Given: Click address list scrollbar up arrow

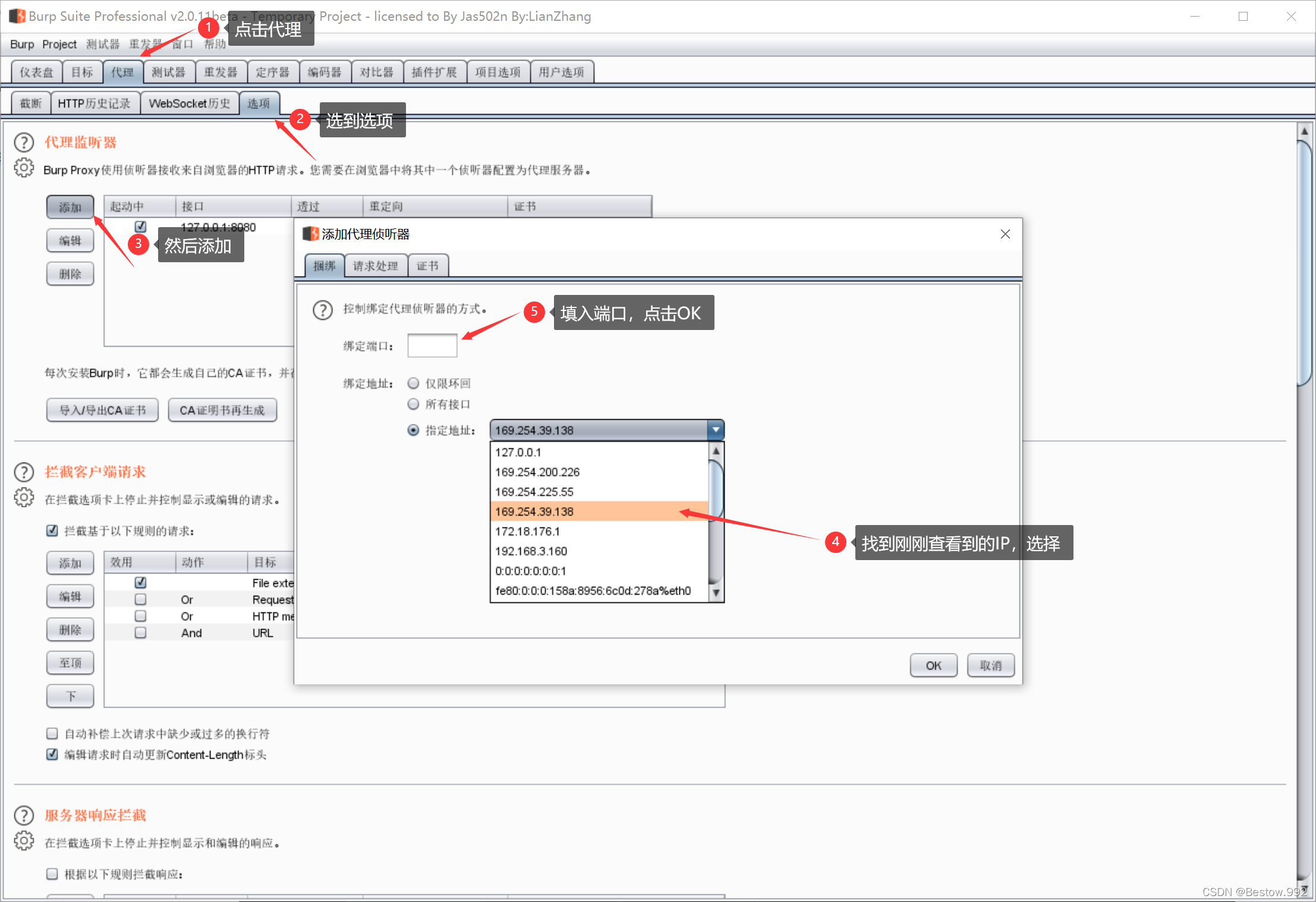Looking at the screenshot, I should pos(716,451).
